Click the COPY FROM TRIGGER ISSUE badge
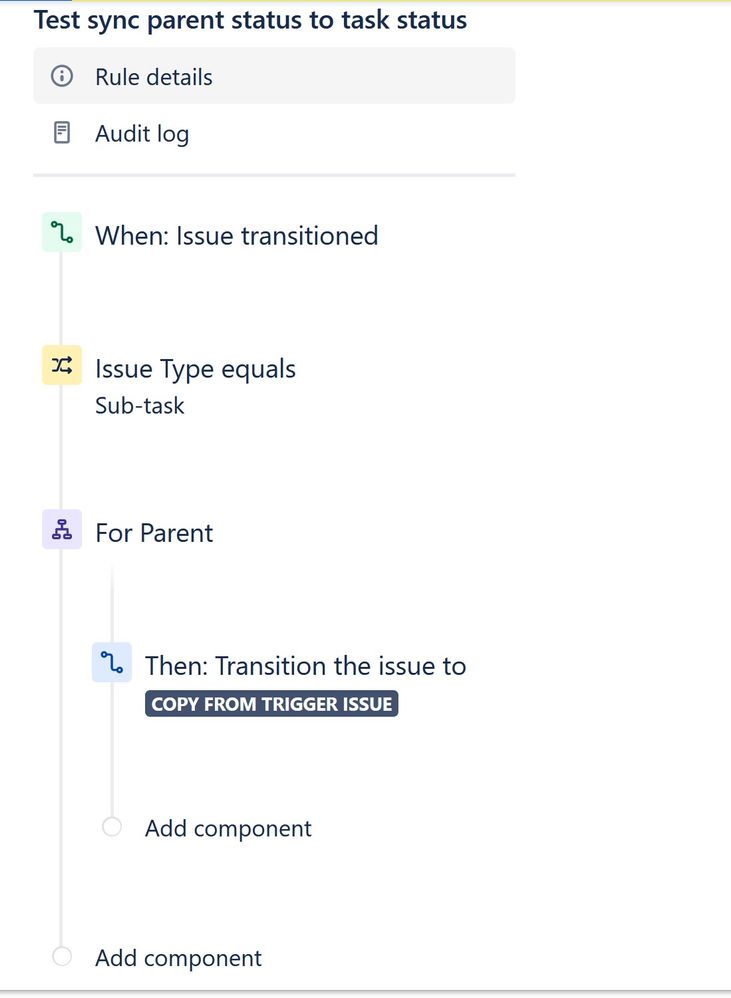The width and height of the screenshot is (731, 998). point(270,703)
